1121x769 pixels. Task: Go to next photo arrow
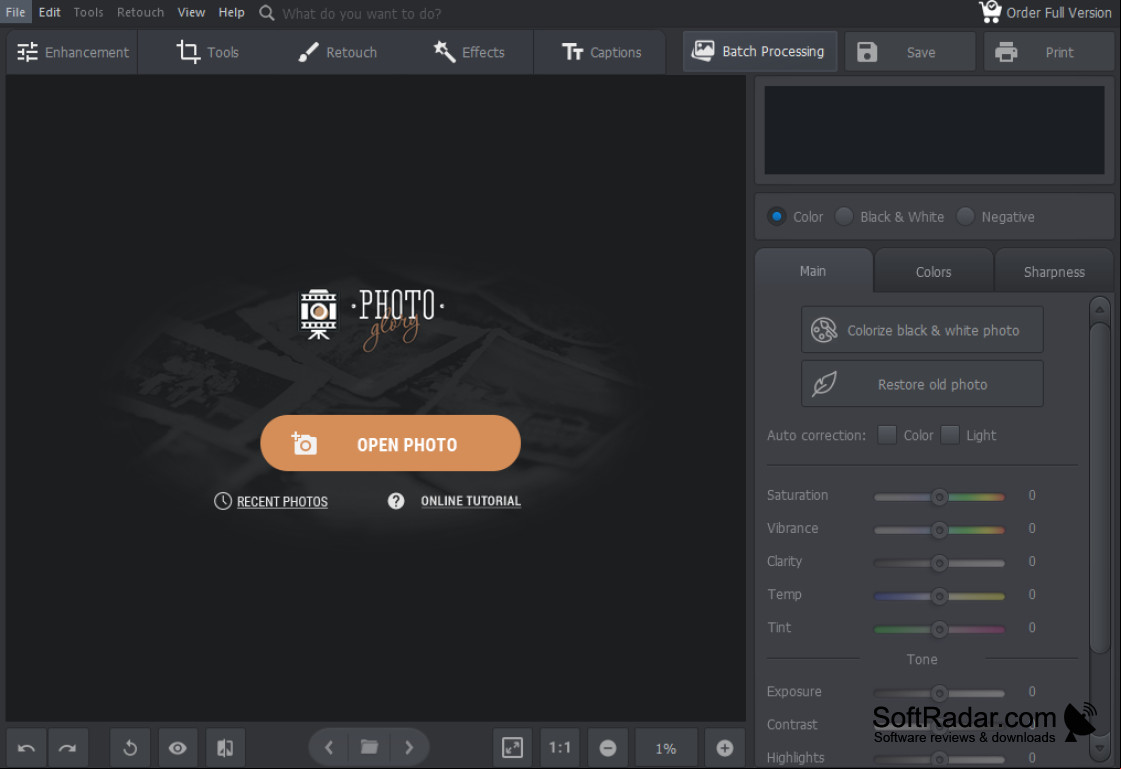[x=409, y=748]
